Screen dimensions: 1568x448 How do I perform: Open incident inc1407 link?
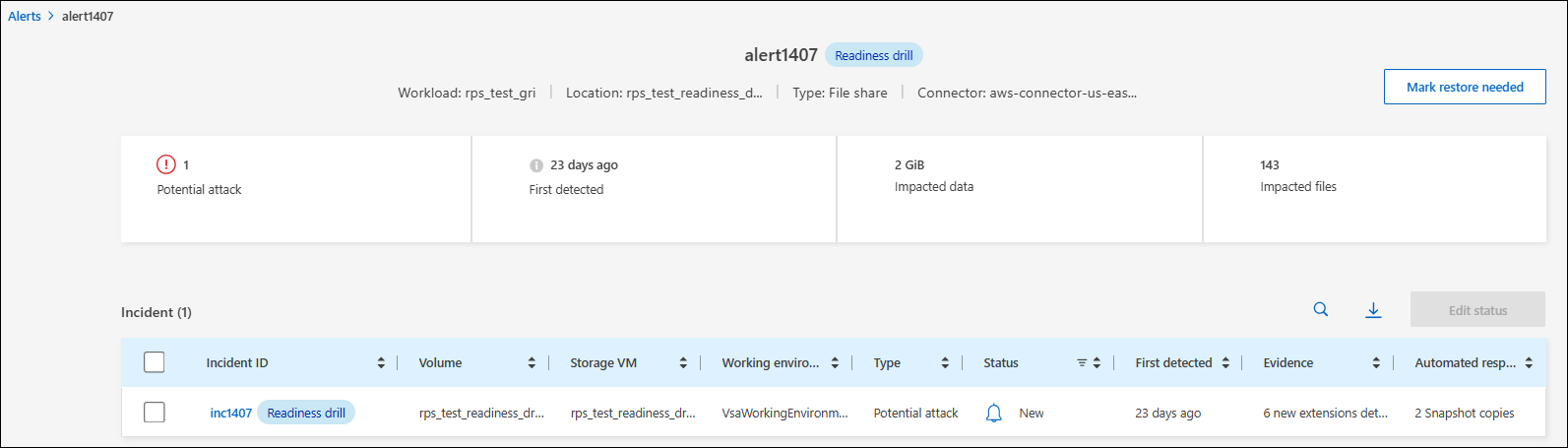pos(230,414)
